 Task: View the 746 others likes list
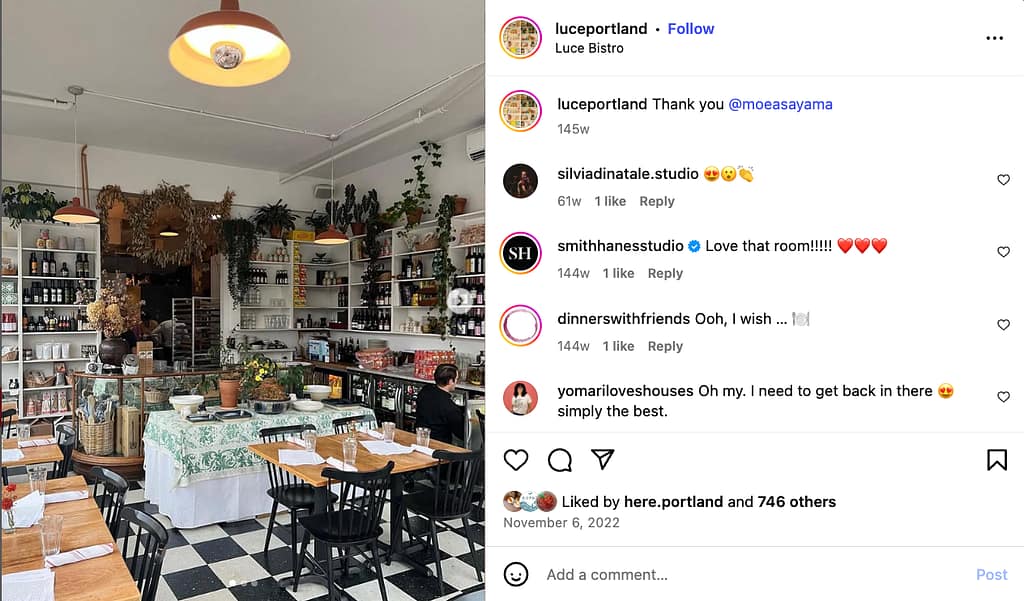click(x=796, y=502)
